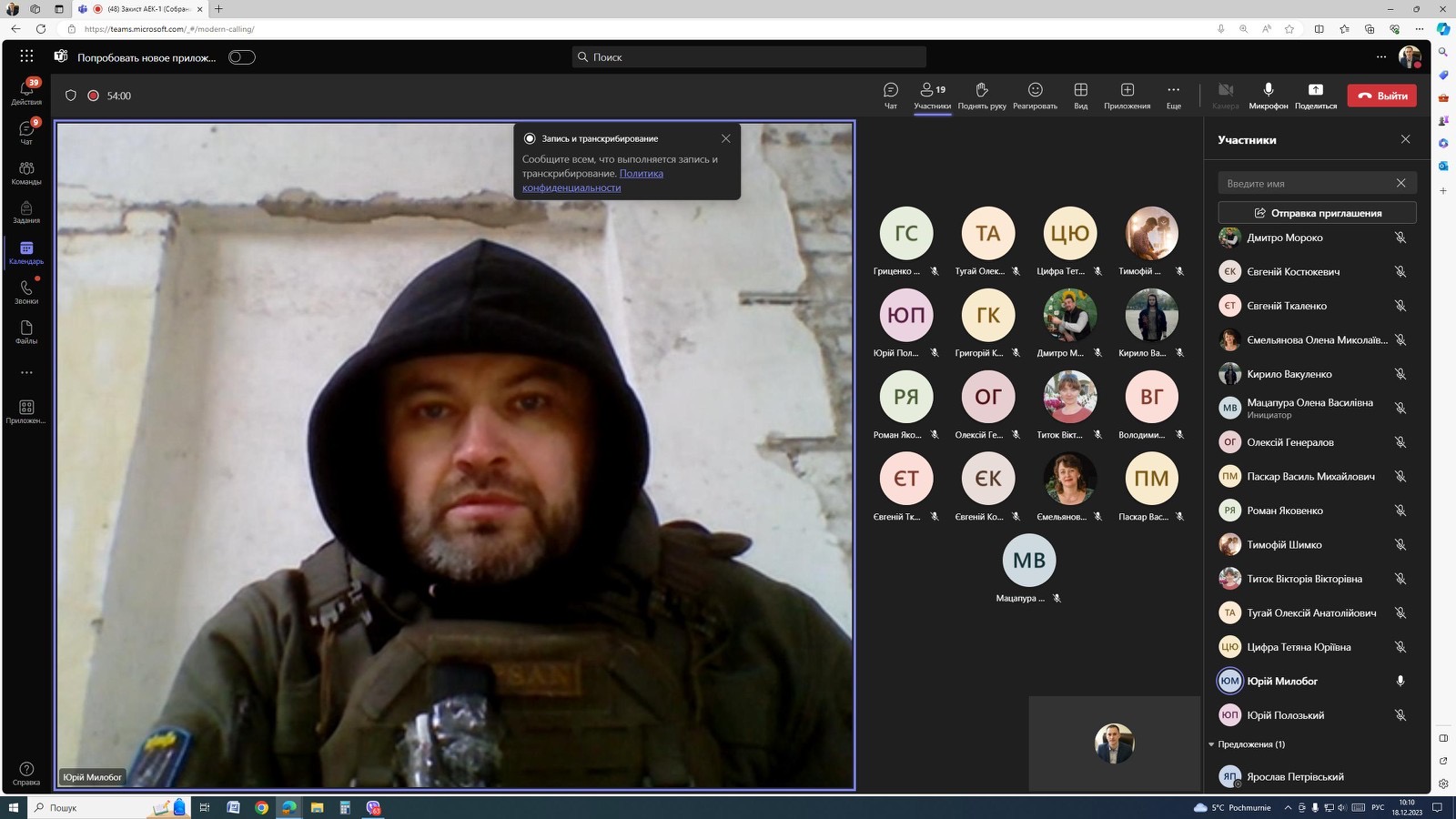Screen dimensions: 1456x819
Task: Toggle the try new app switch
Action: [241, 57]
